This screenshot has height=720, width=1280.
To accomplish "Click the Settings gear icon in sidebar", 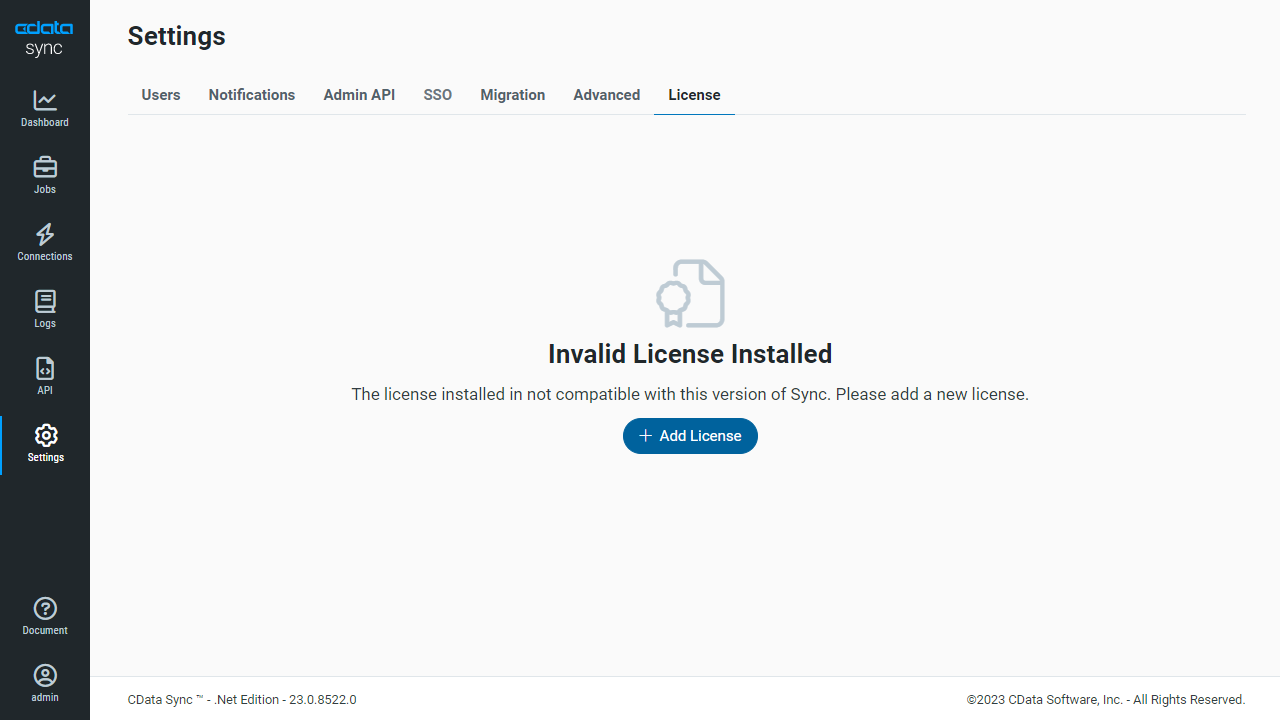I will [x=45, y=435].
